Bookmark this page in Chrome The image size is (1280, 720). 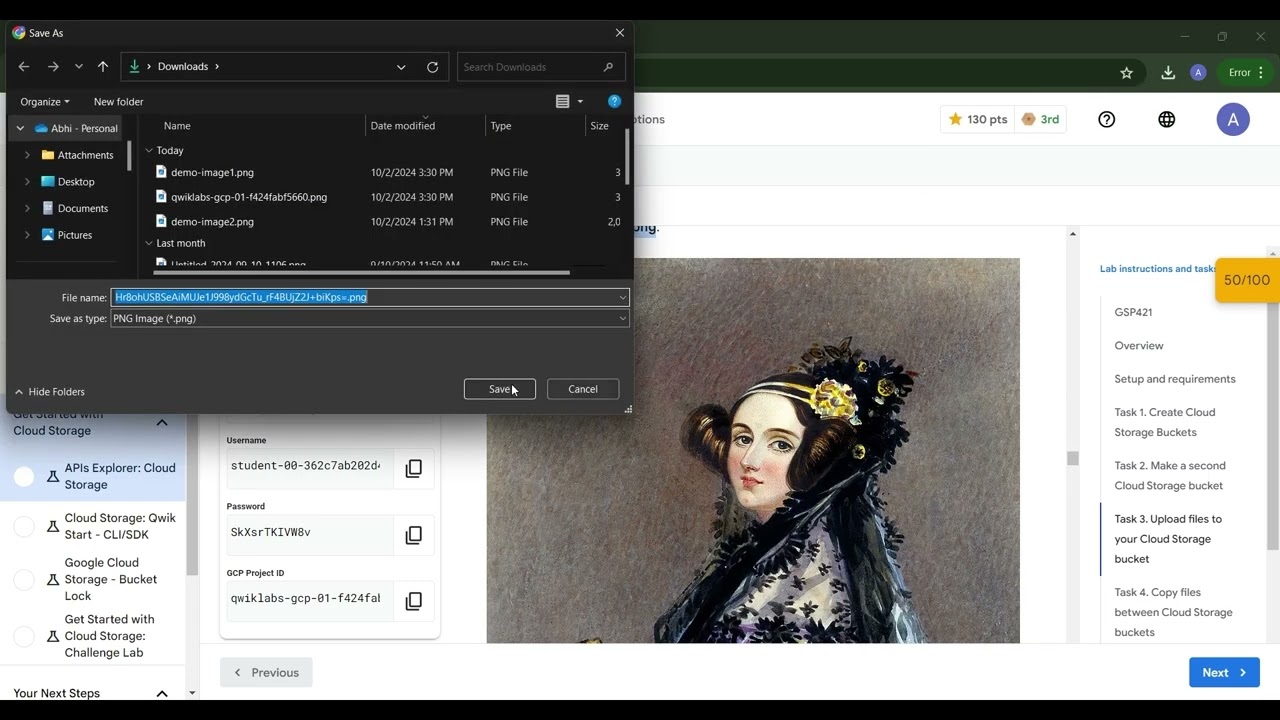1126,73
